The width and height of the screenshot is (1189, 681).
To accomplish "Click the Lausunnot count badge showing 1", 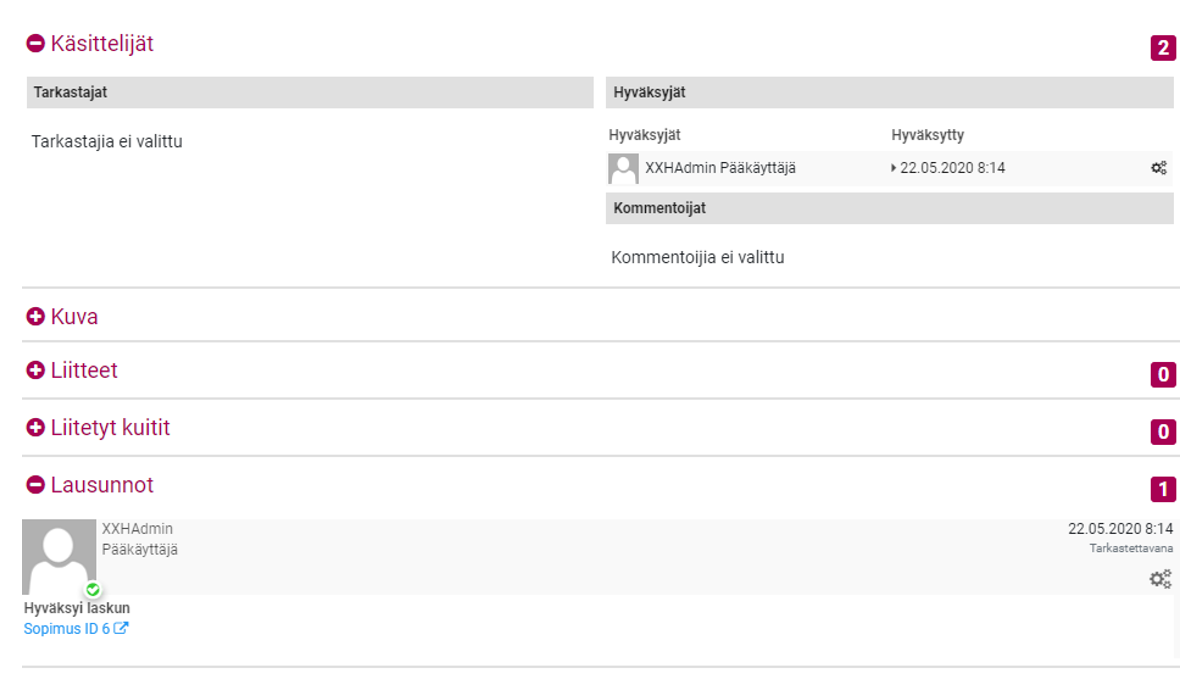I will click(1163, 489).
